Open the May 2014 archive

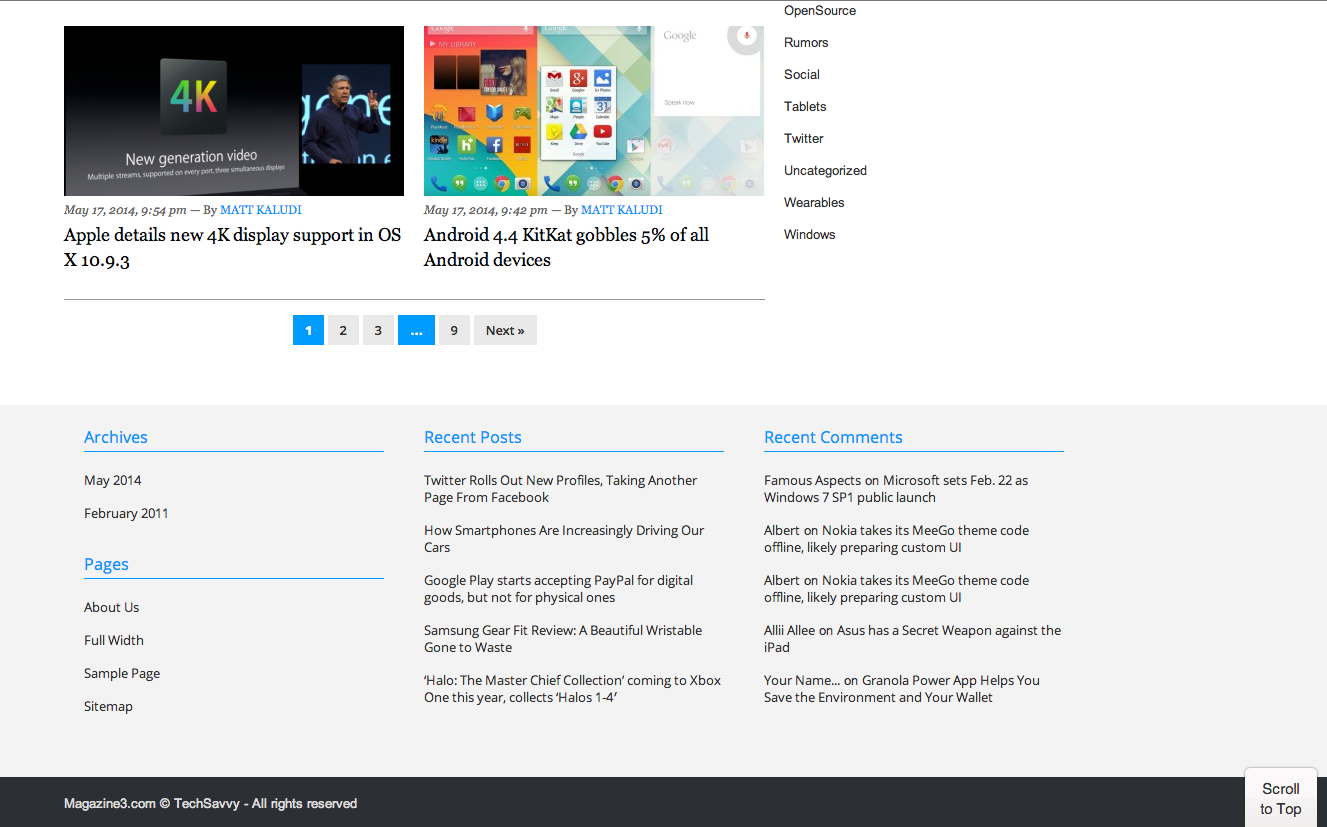point(112,480)
